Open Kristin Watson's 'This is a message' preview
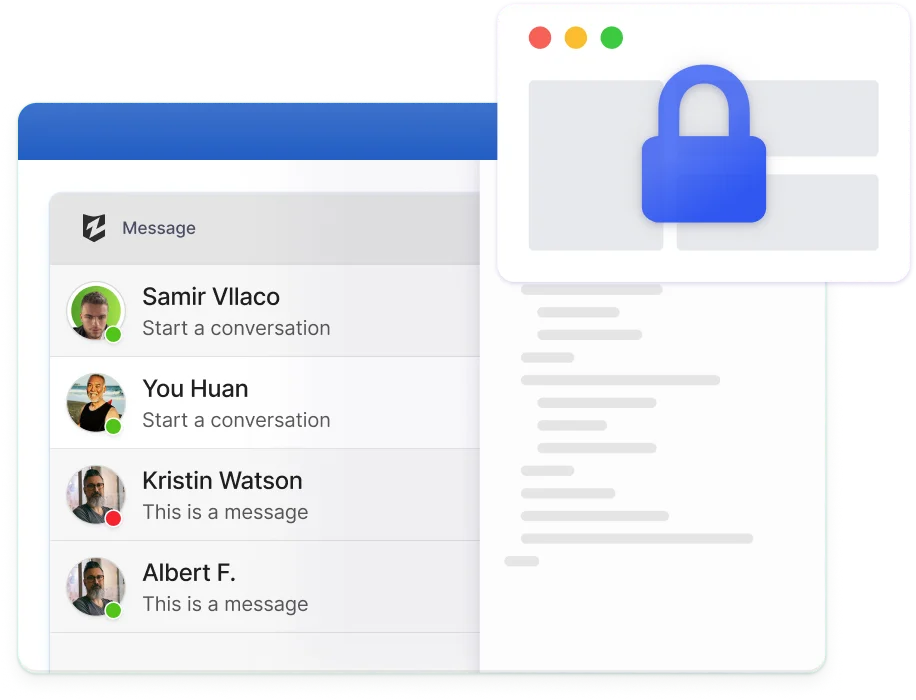 [x=225, y=512]
